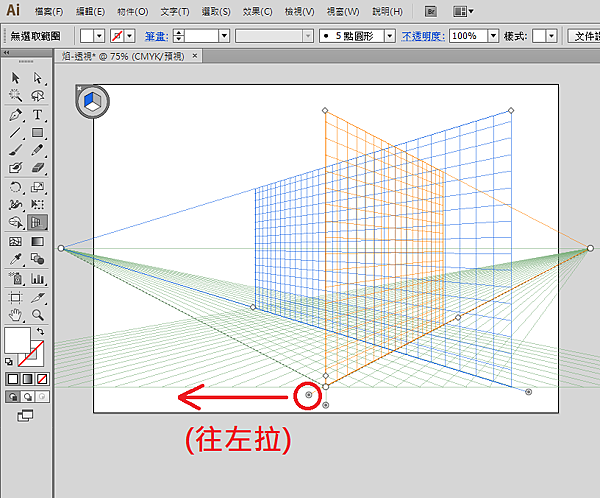Open the opacity 100% dropdown
The image size is (600, 498).
click(494, 36)
